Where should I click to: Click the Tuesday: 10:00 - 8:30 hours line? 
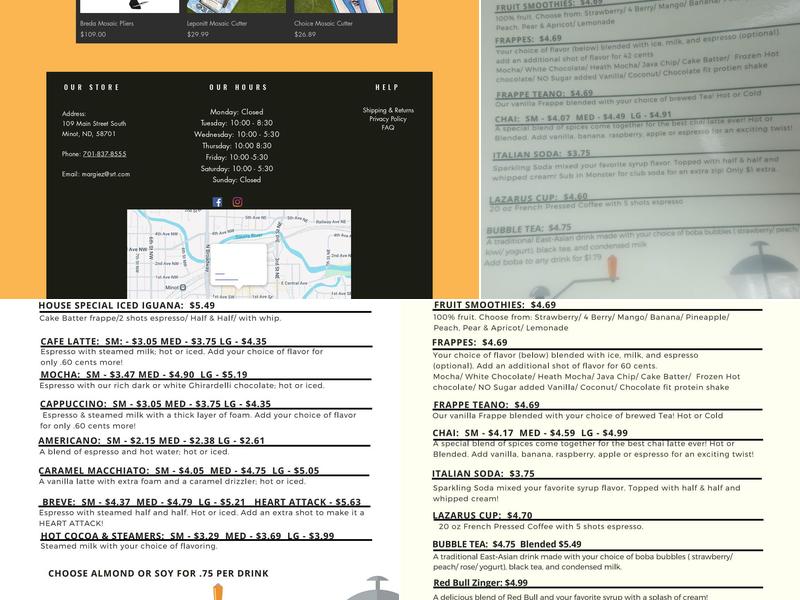237,123
